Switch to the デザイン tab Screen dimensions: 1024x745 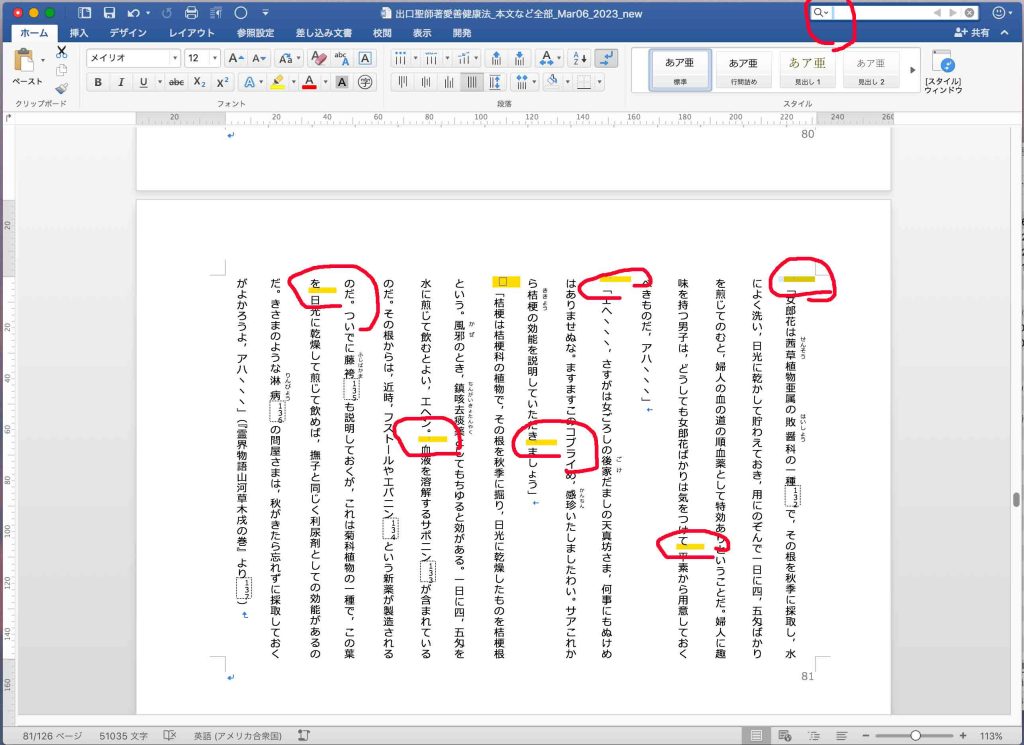(x=128, y=33)
